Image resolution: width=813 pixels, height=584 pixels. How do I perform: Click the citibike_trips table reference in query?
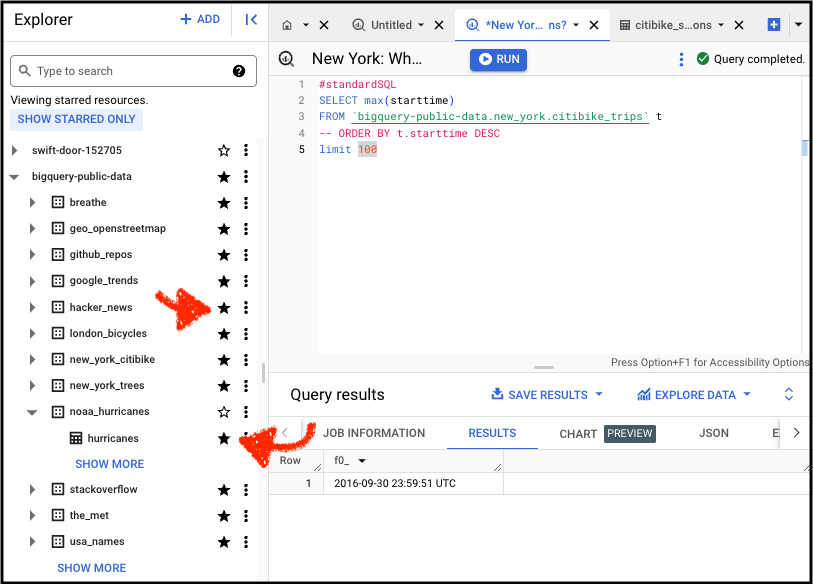point(500,117)
